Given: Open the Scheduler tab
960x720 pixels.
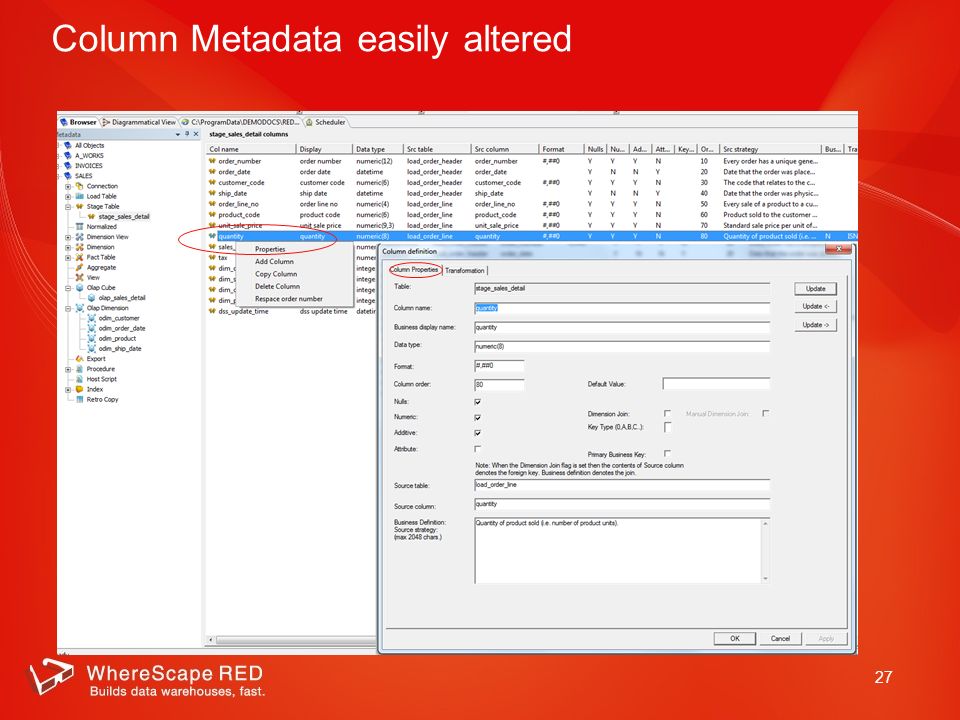Looking at the screenshot, I should (x=326, y=122).
